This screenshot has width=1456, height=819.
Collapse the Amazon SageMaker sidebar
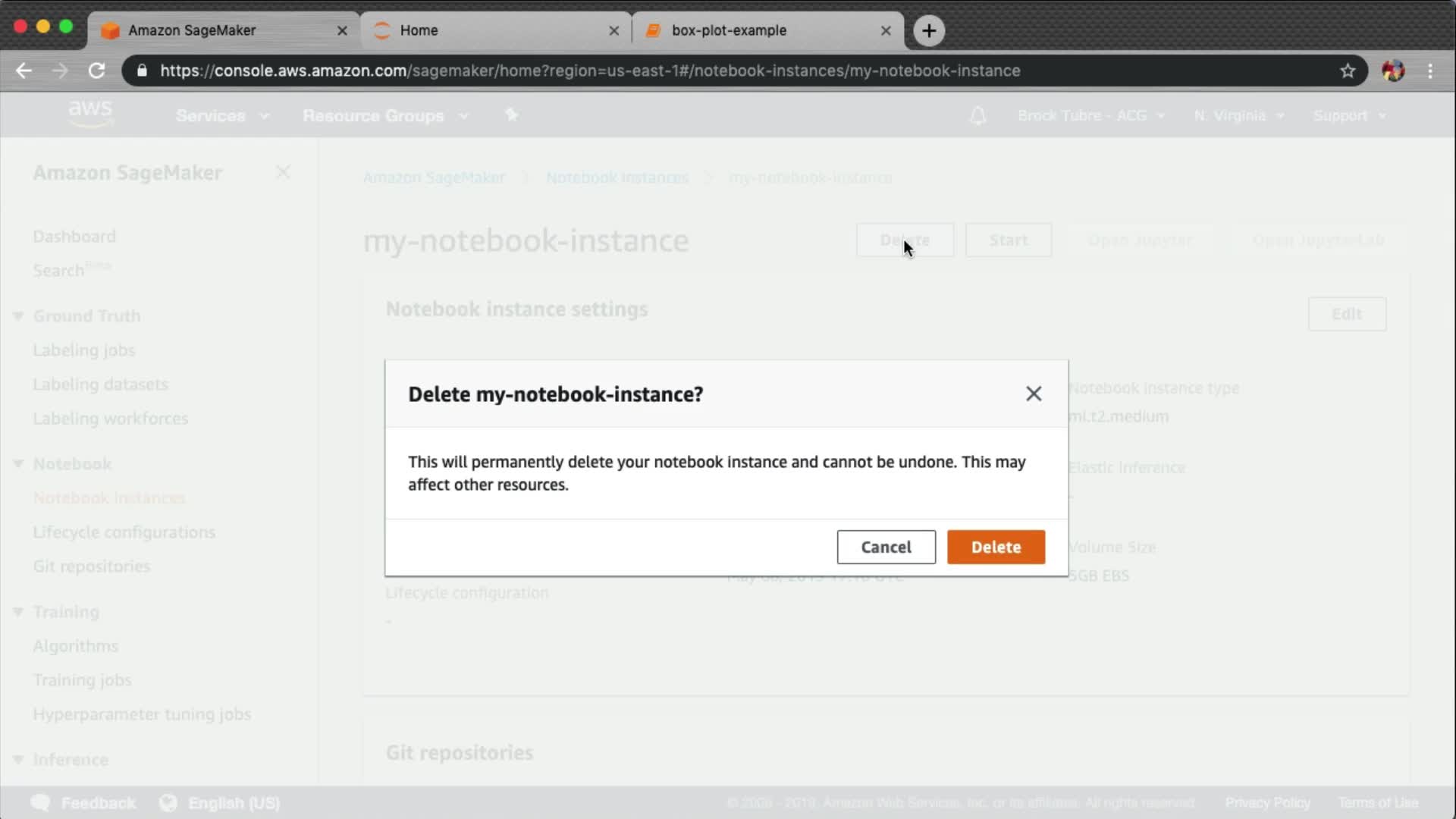coord(283,172)
